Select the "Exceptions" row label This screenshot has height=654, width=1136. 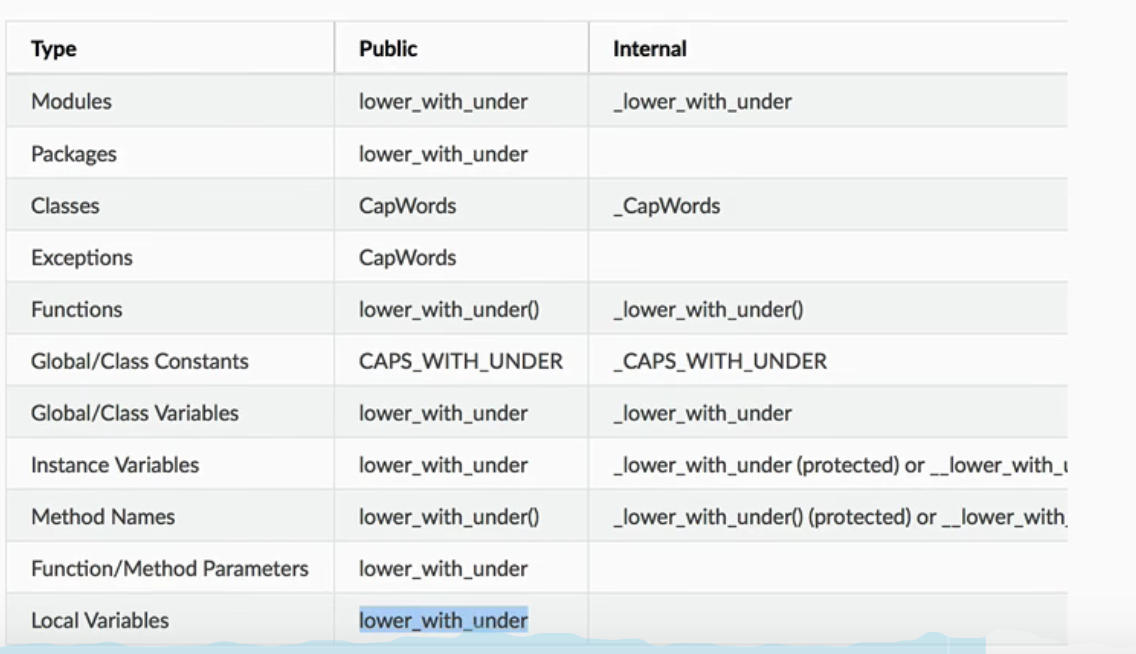82,258
